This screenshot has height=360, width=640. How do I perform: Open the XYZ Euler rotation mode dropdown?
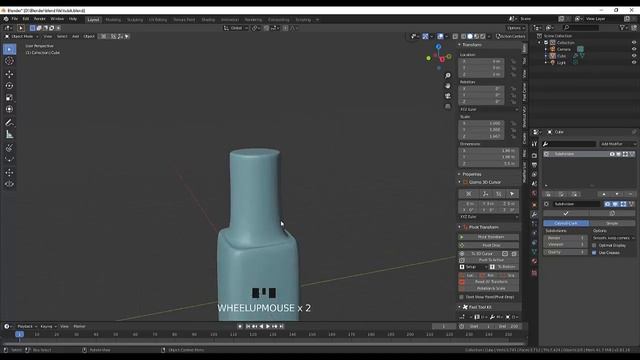tap(489, 109)
